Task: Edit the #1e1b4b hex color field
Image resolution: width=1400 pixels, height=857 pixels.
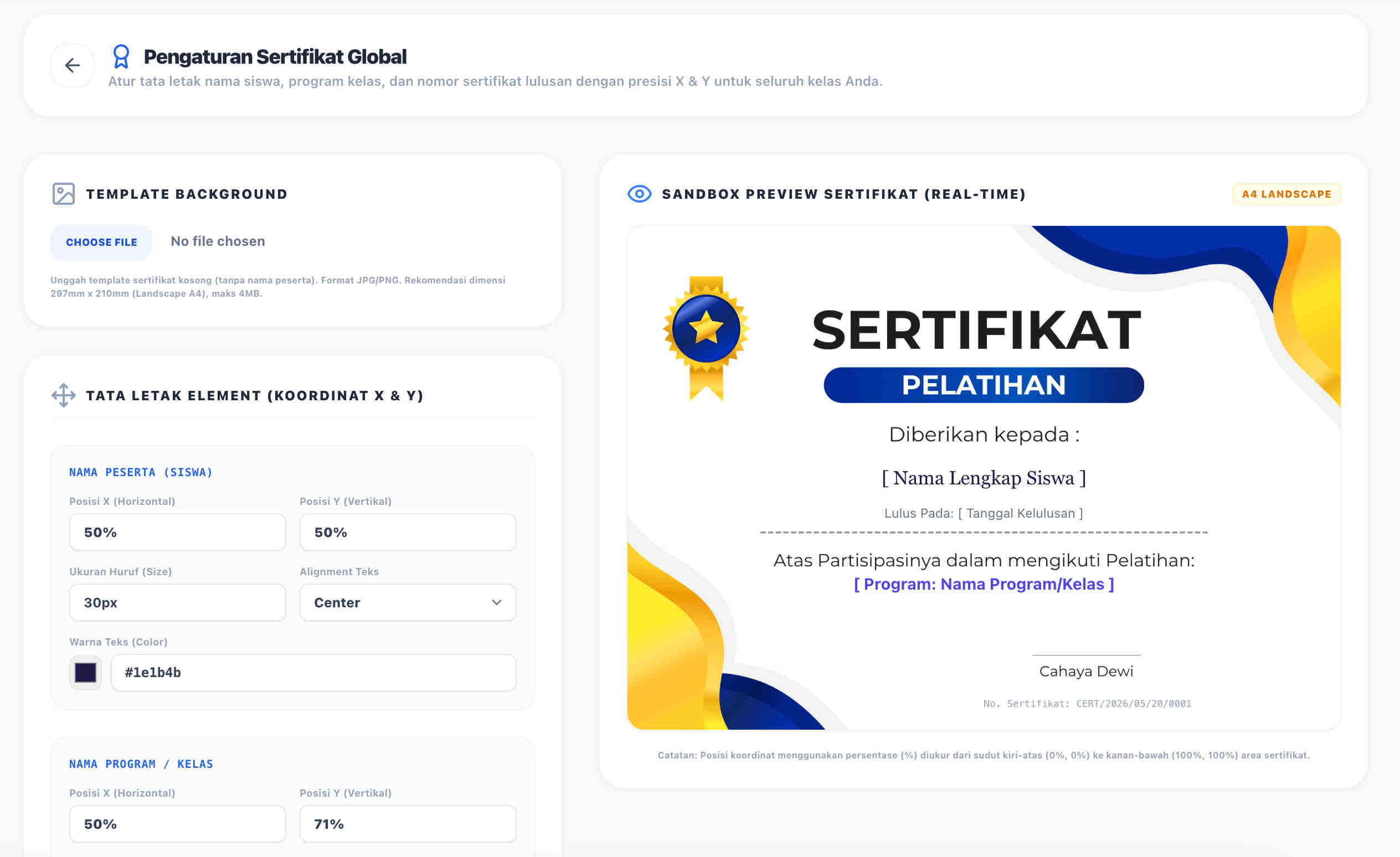Action: pos(313,673)
